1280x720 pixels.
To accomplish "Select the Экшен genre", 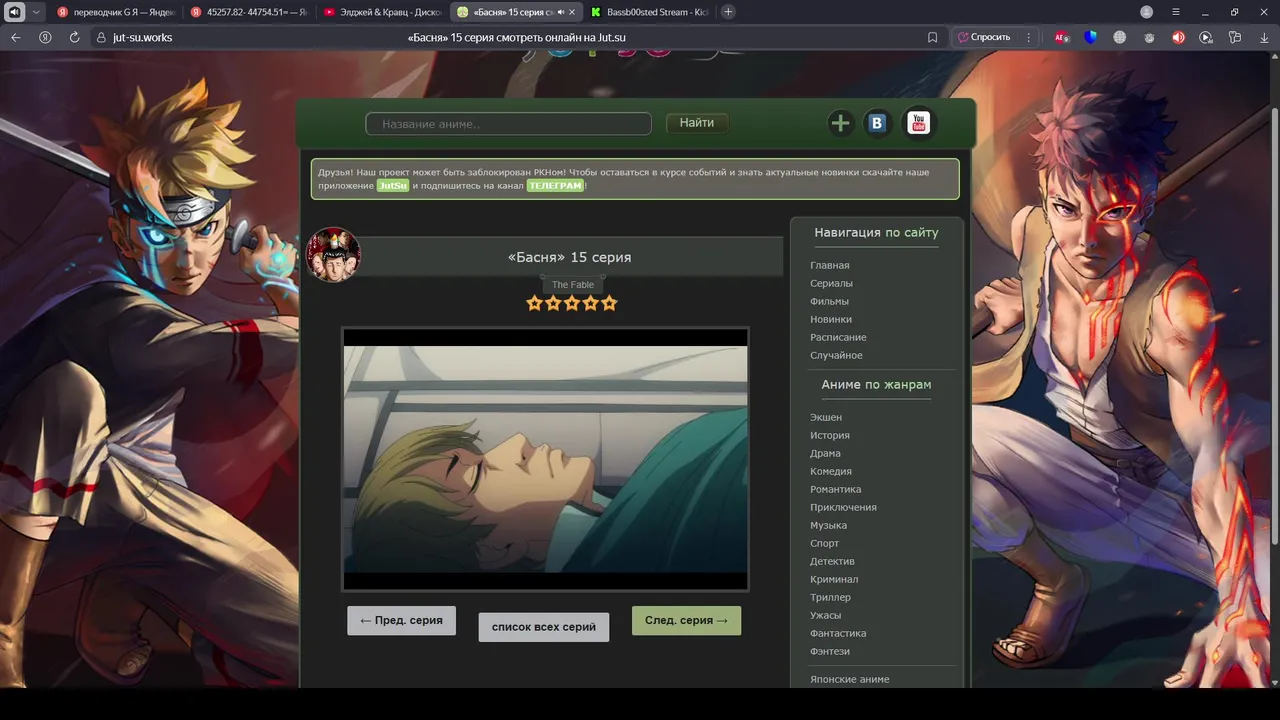I will pyautogui.click(x=826, y=417).
